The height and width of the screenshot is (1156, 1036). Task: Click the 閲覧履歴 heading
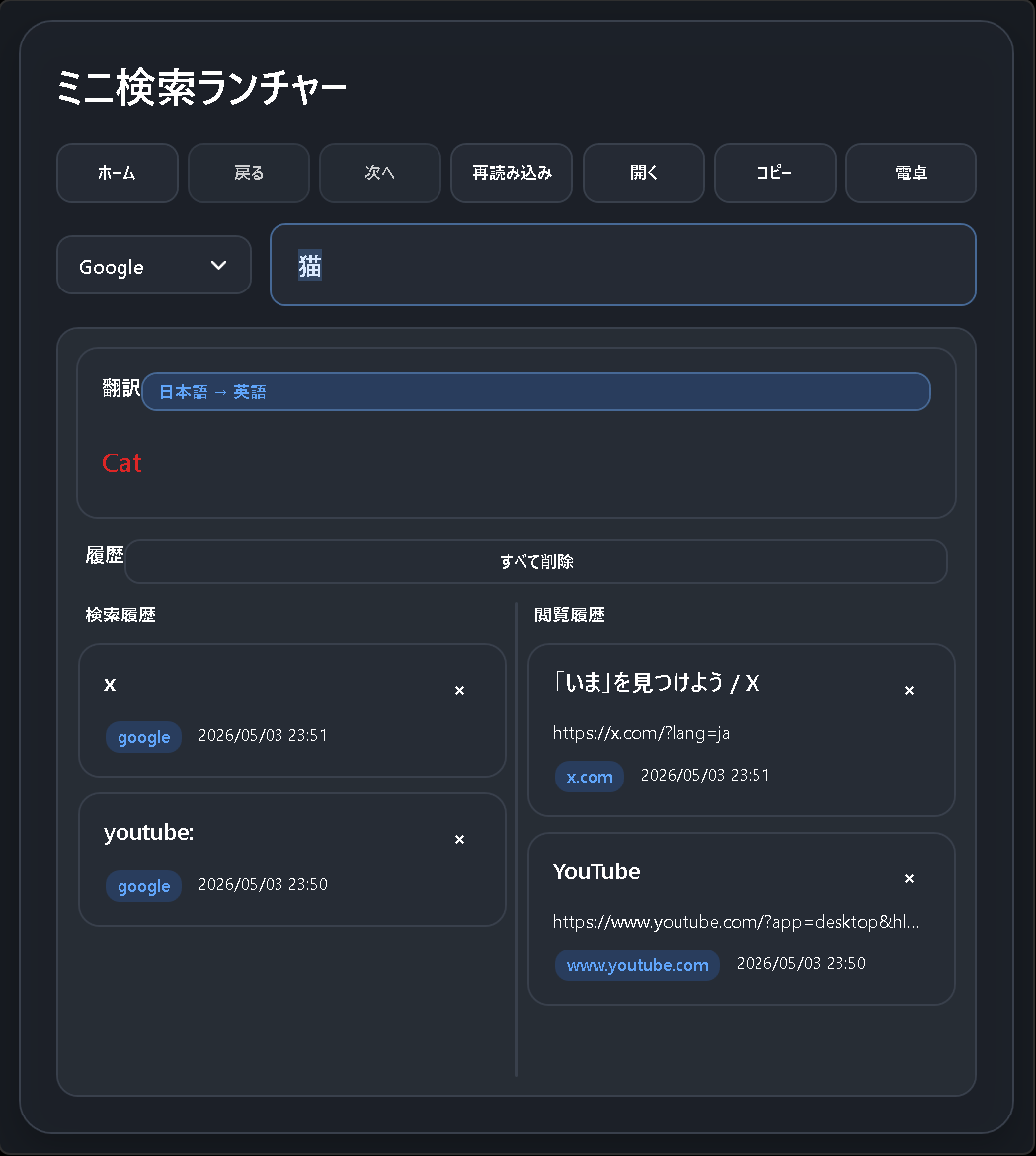coord(570,615)
